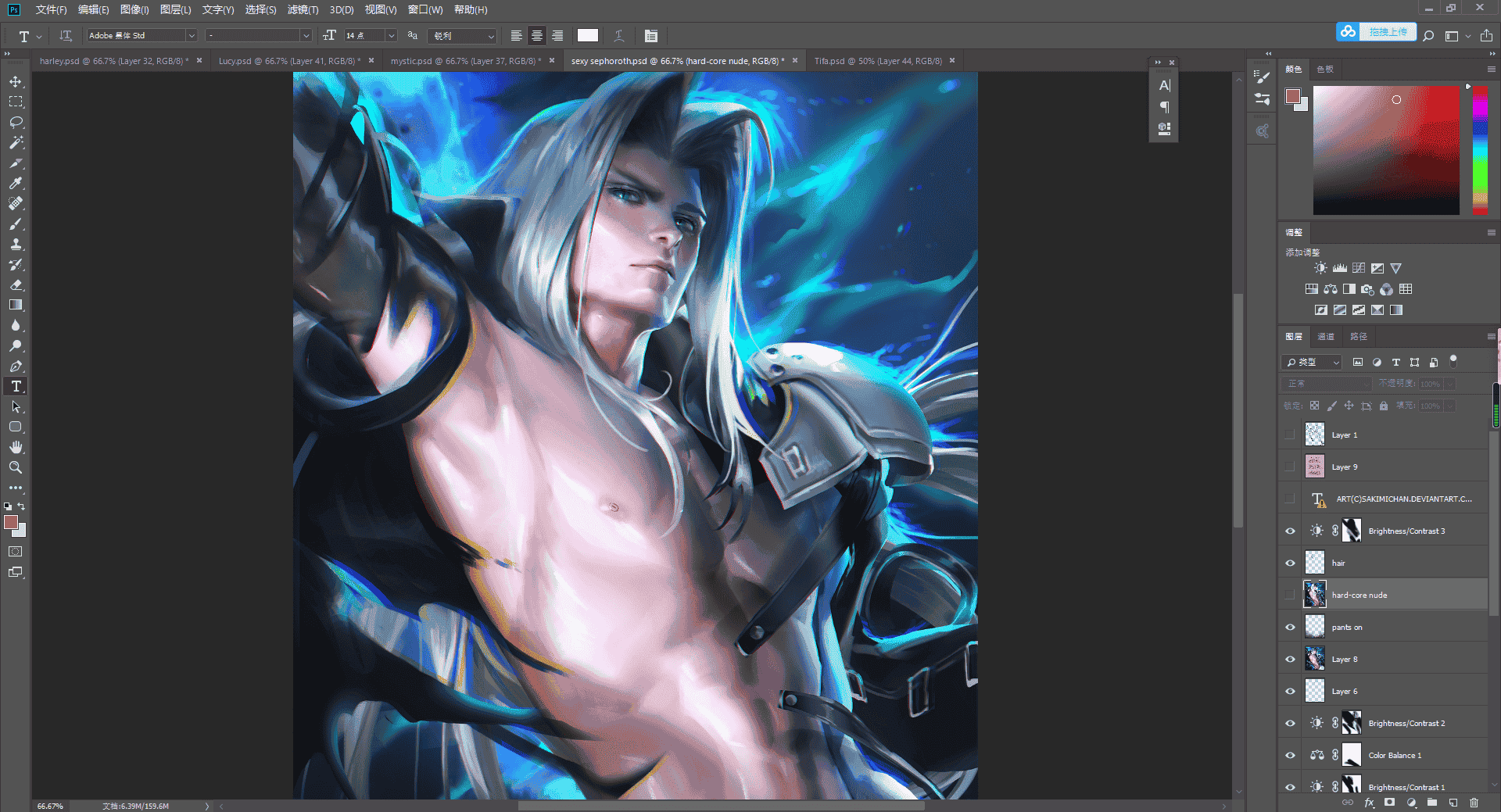The height and width of the screenshot is (812, 1501).
Task: Select the Eraser tool
Action: tap(16, 285)
